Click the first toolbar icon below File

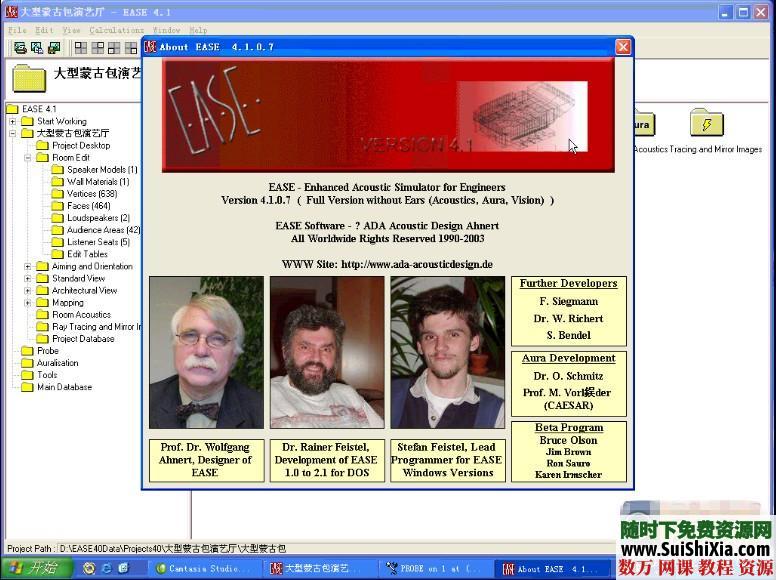coord(19,47)
